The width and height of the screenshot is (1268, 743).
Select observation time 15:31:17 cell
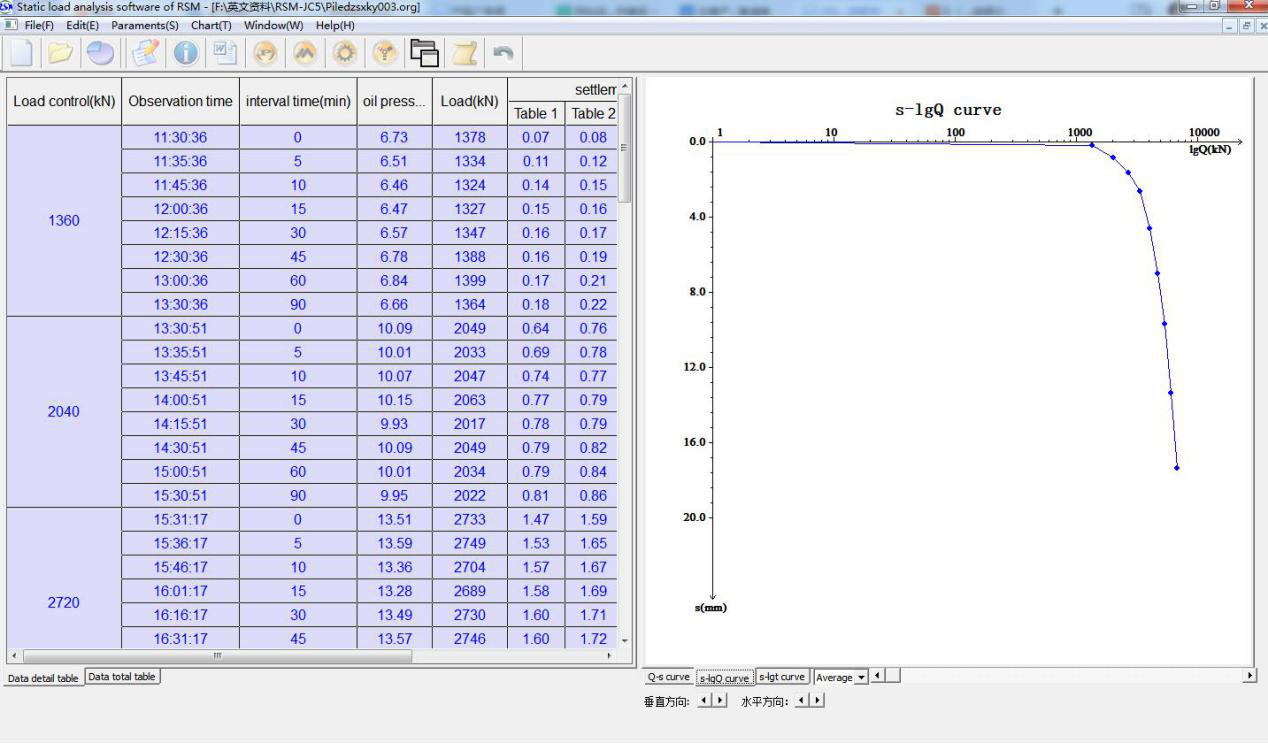(180, 519)
